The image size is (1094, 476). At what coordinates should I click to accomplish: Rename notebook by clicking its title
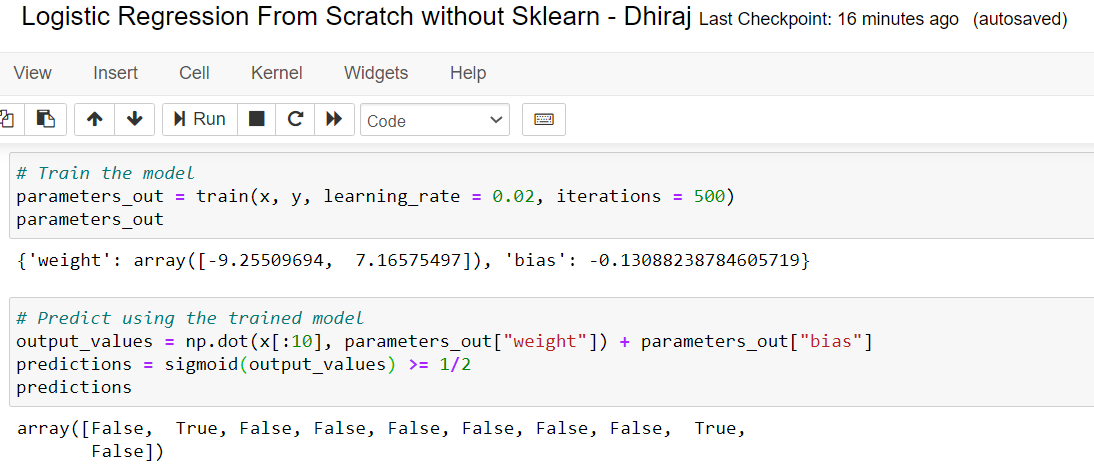coord(357,18)
